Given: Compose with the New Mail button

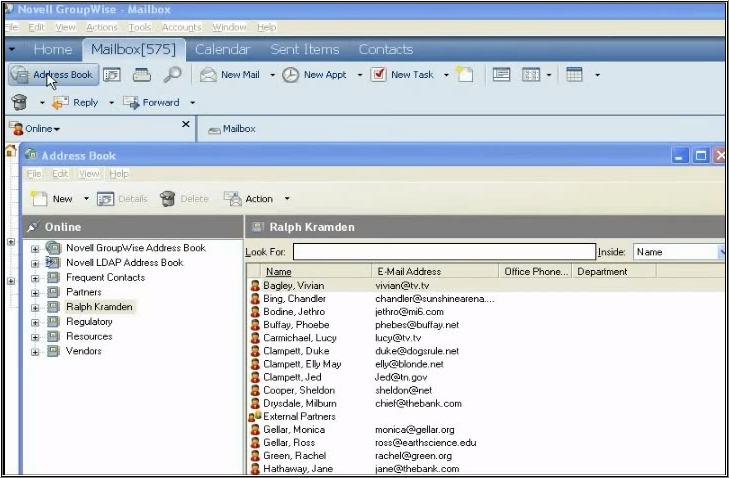Looking at the screenshot, I should [230, 75].
